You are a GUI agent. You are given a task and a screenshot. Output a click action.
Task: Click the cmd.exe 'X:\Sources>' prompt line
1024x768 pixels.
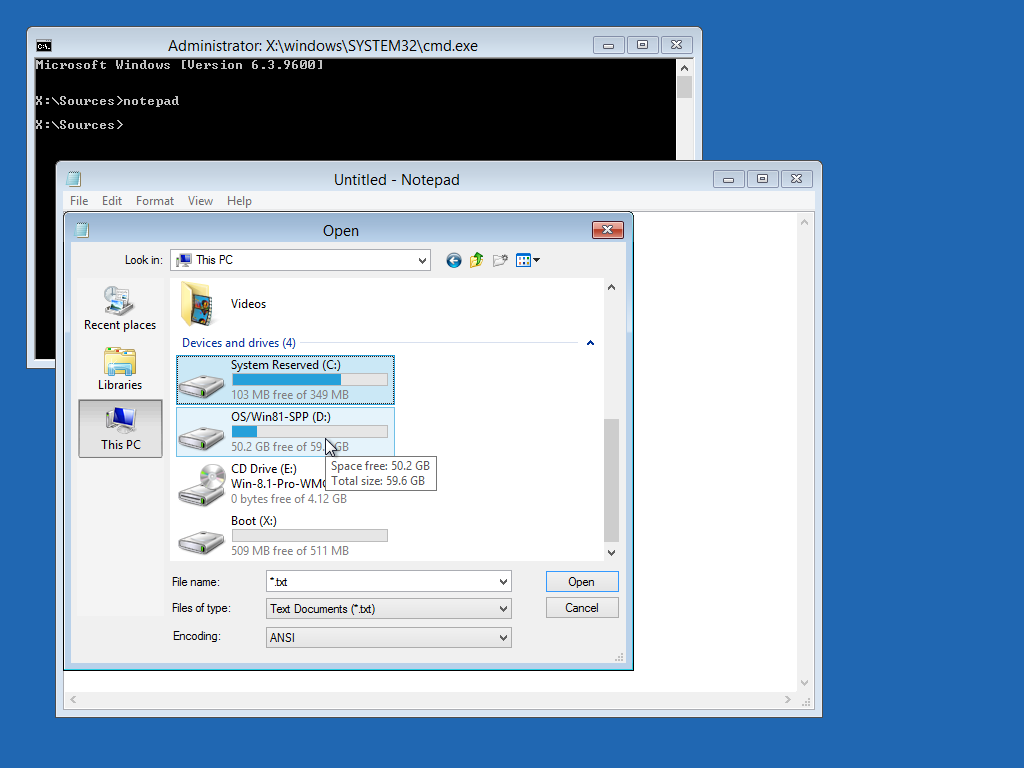79,125
